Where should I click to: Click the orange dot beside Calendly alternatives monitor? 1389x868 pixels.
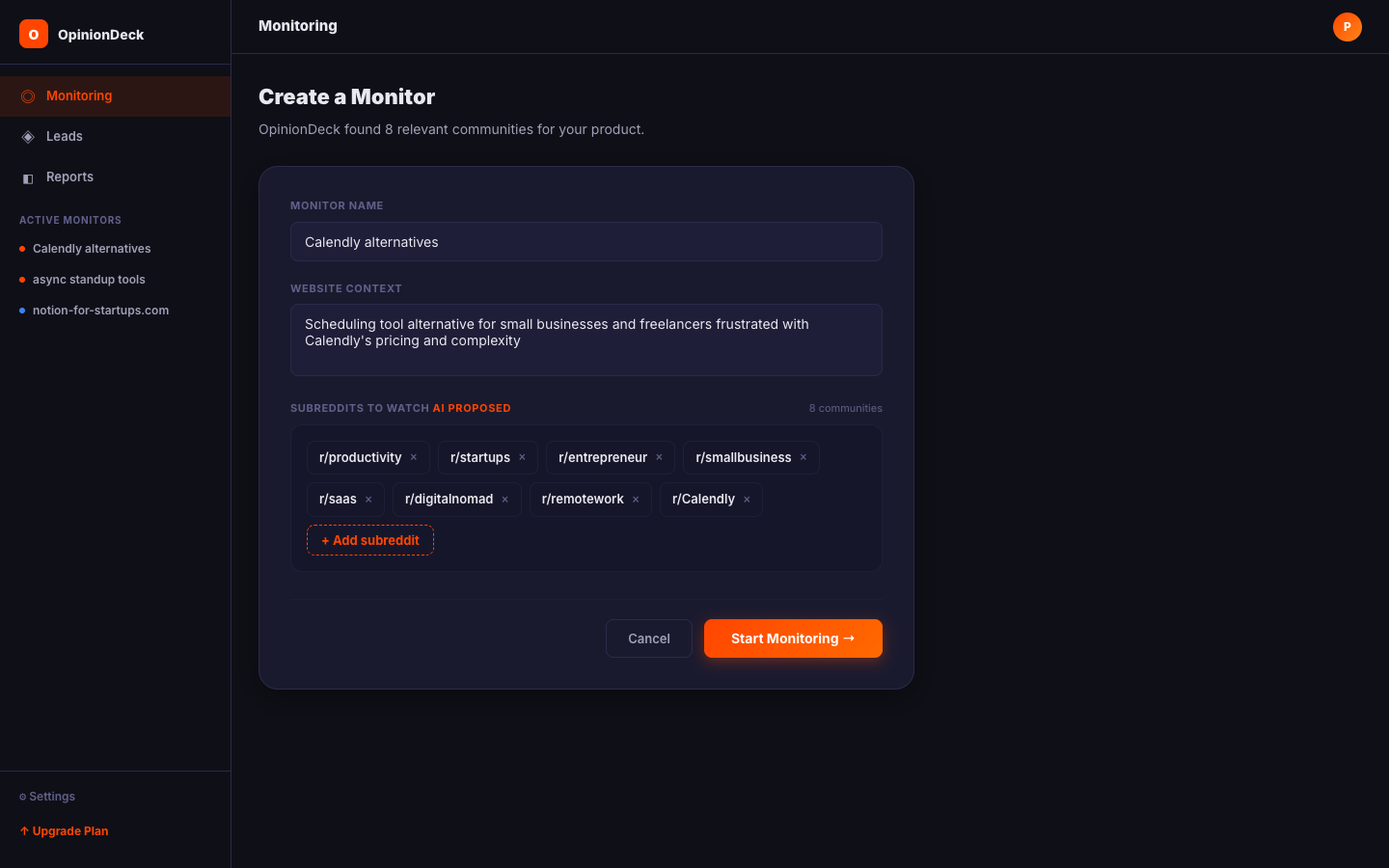click(x=22, y=248)
